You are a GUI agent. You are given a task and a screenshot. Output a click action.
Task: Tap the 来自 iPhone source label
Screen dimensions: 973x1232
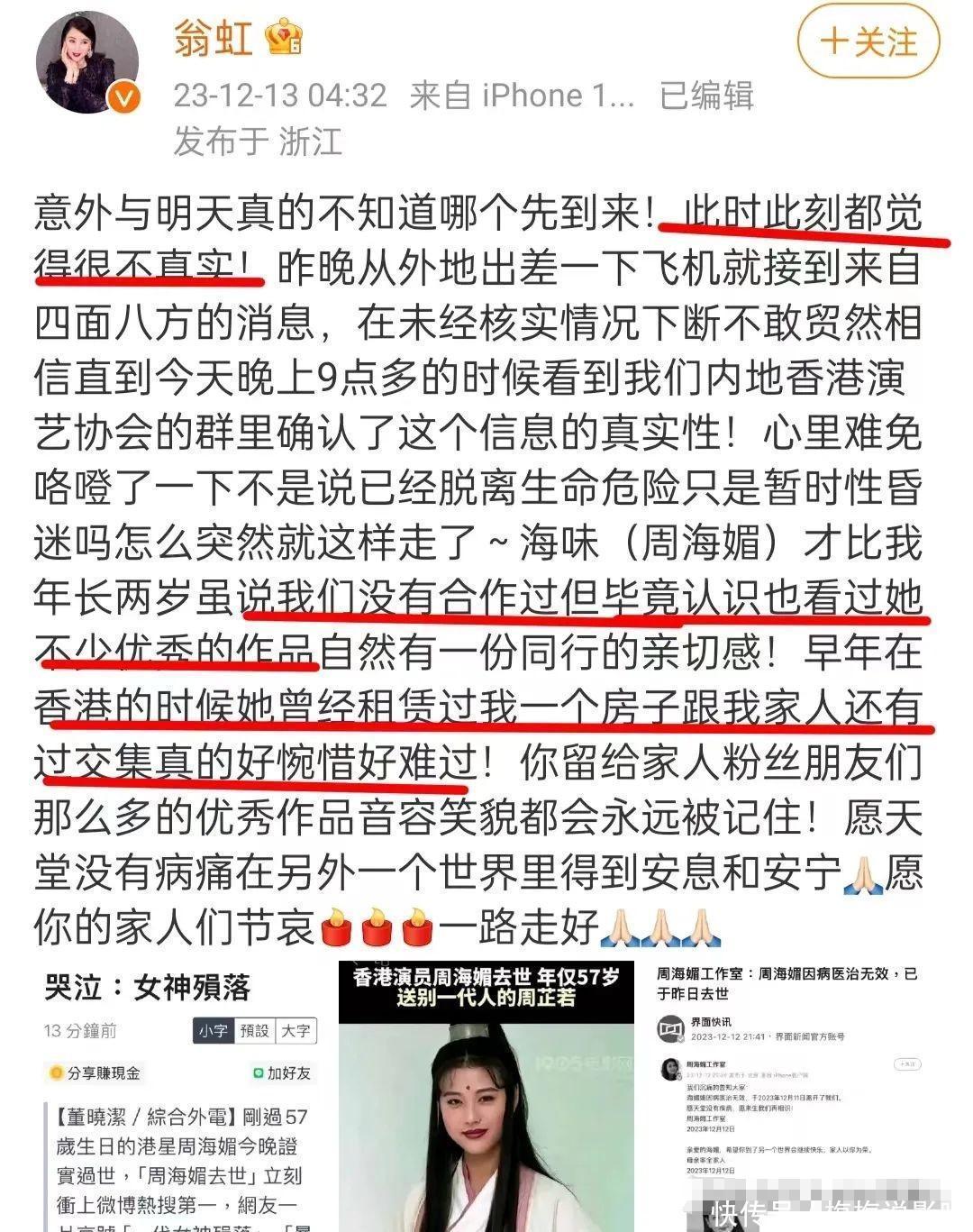523,95
